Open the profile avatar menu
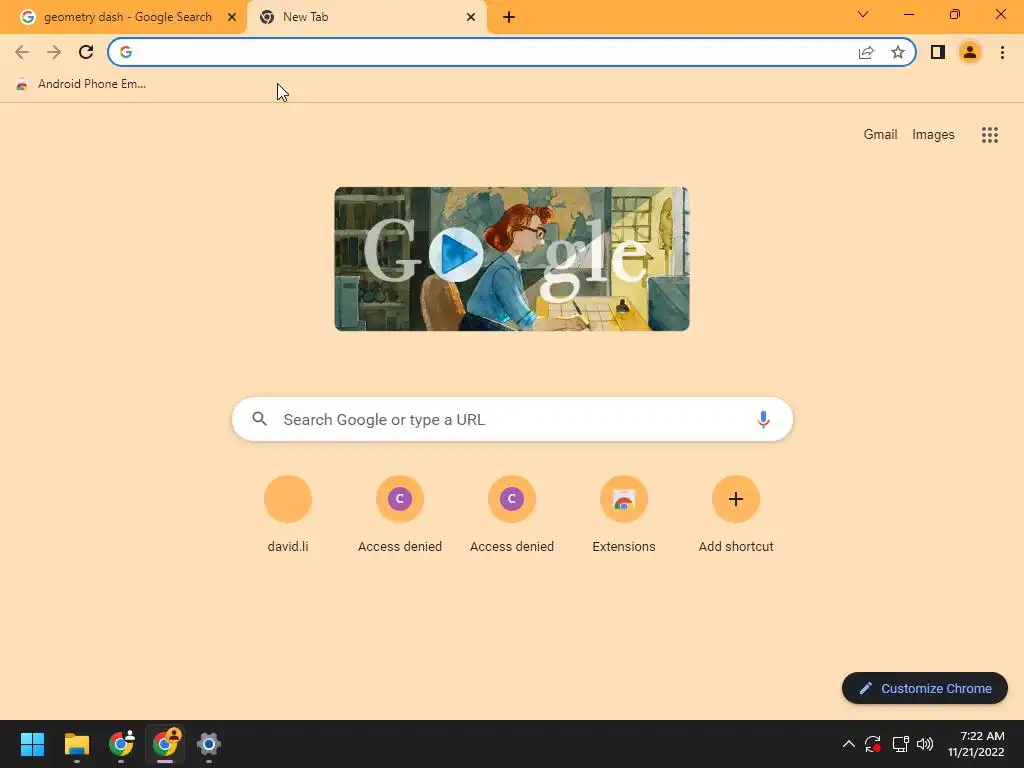Viewport: 1024px width, 768px height. click(x=970, y=52)
